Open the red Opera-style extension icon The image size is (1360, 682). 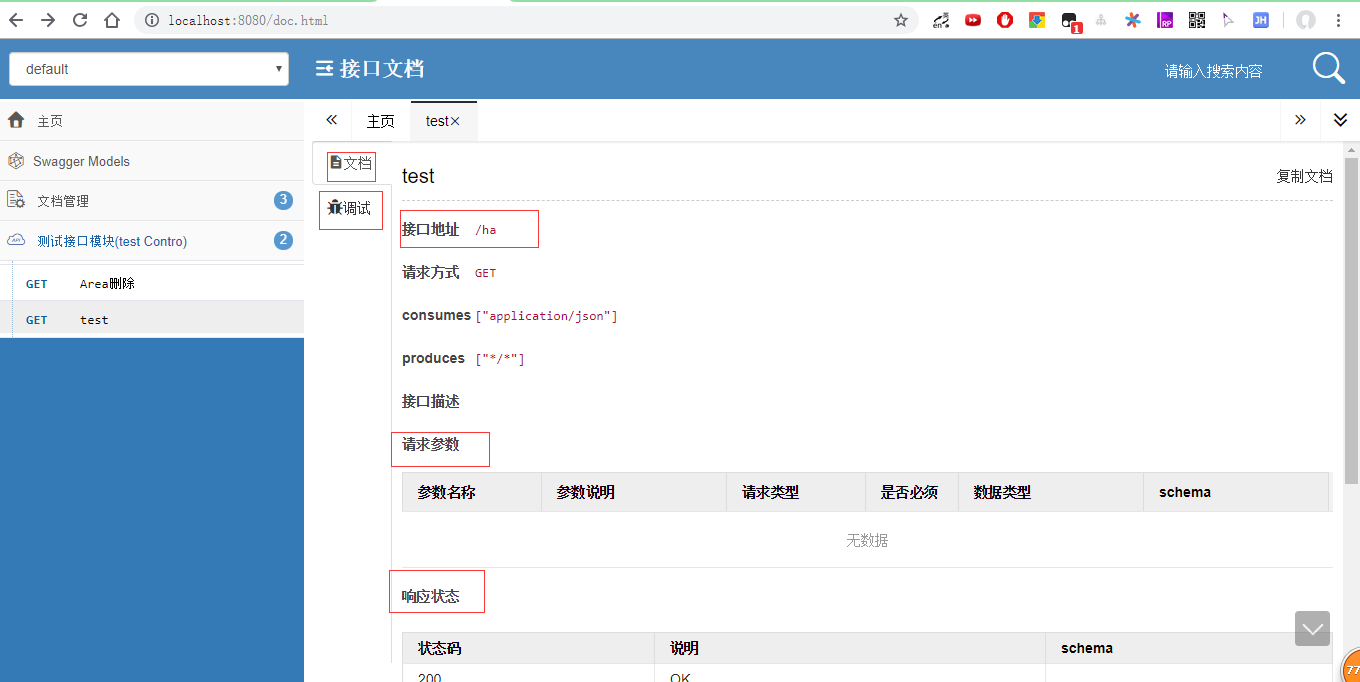1005,20
